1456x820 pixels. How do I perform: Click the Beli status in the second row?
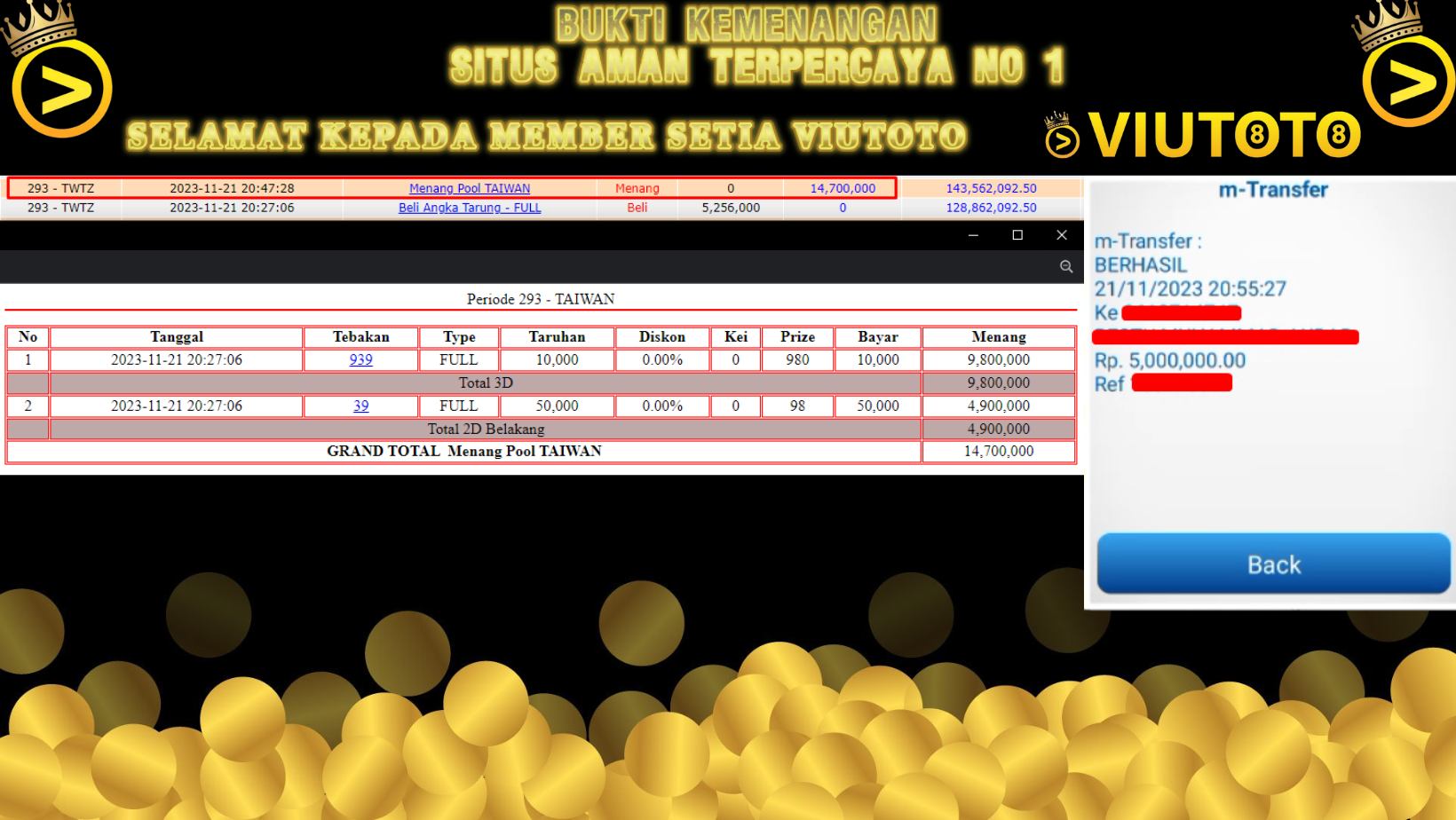pos(637,208)
